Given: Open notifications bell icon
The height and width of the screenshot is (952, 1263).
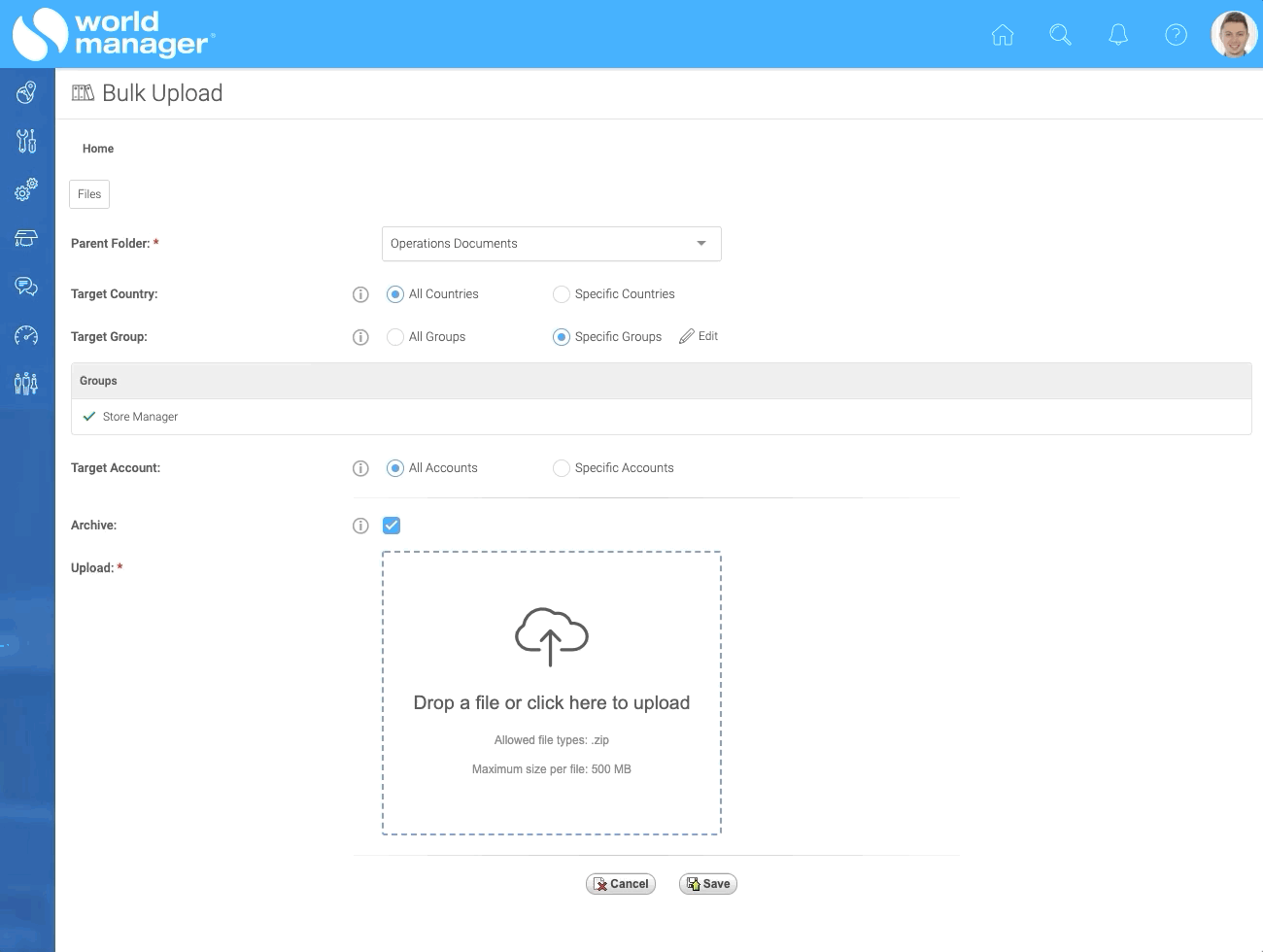Looking at the screenshot, I should [x=1118, y=36].
